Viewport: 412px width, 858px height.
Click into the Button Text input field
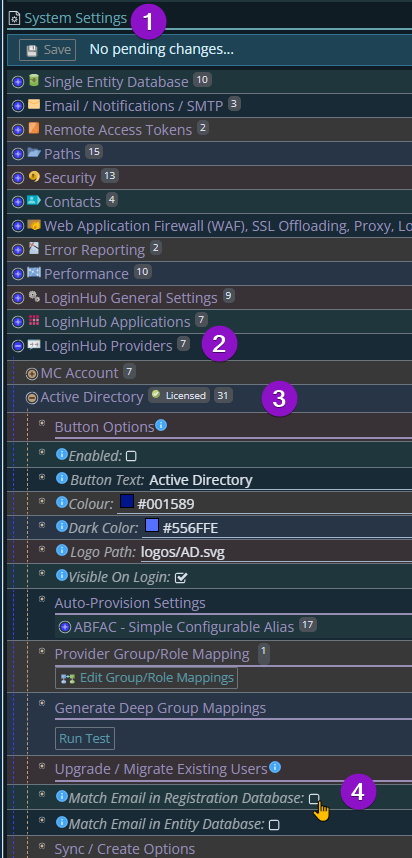(280, 480)
